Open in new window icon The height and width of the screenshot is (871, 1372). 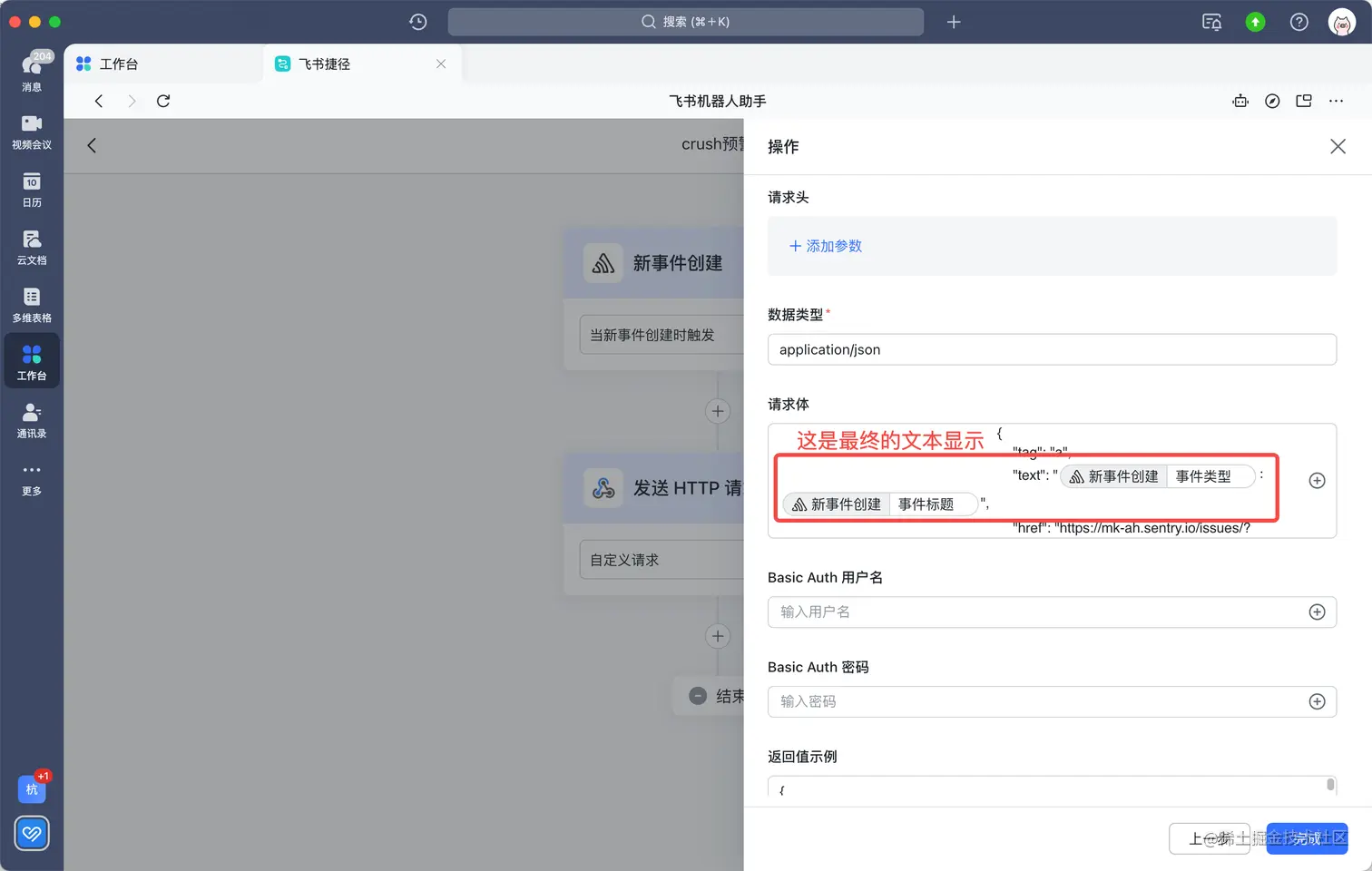click(1304, 101)
